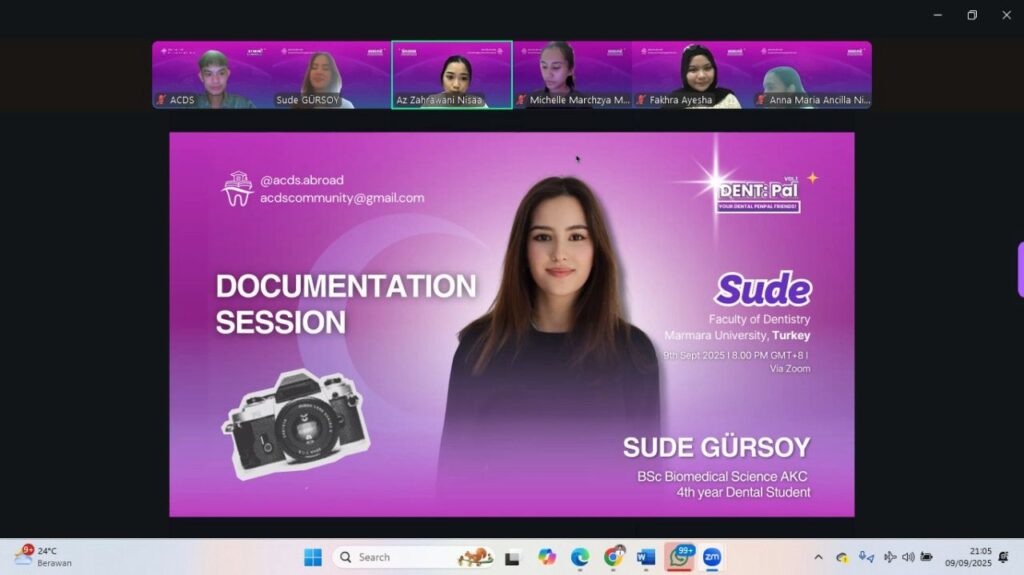Click the acdscommunity@gmail.com email text
Image resolution: width=1024 pixels, height=575 pixels.
pyautogui.click(x=342, y=198)
